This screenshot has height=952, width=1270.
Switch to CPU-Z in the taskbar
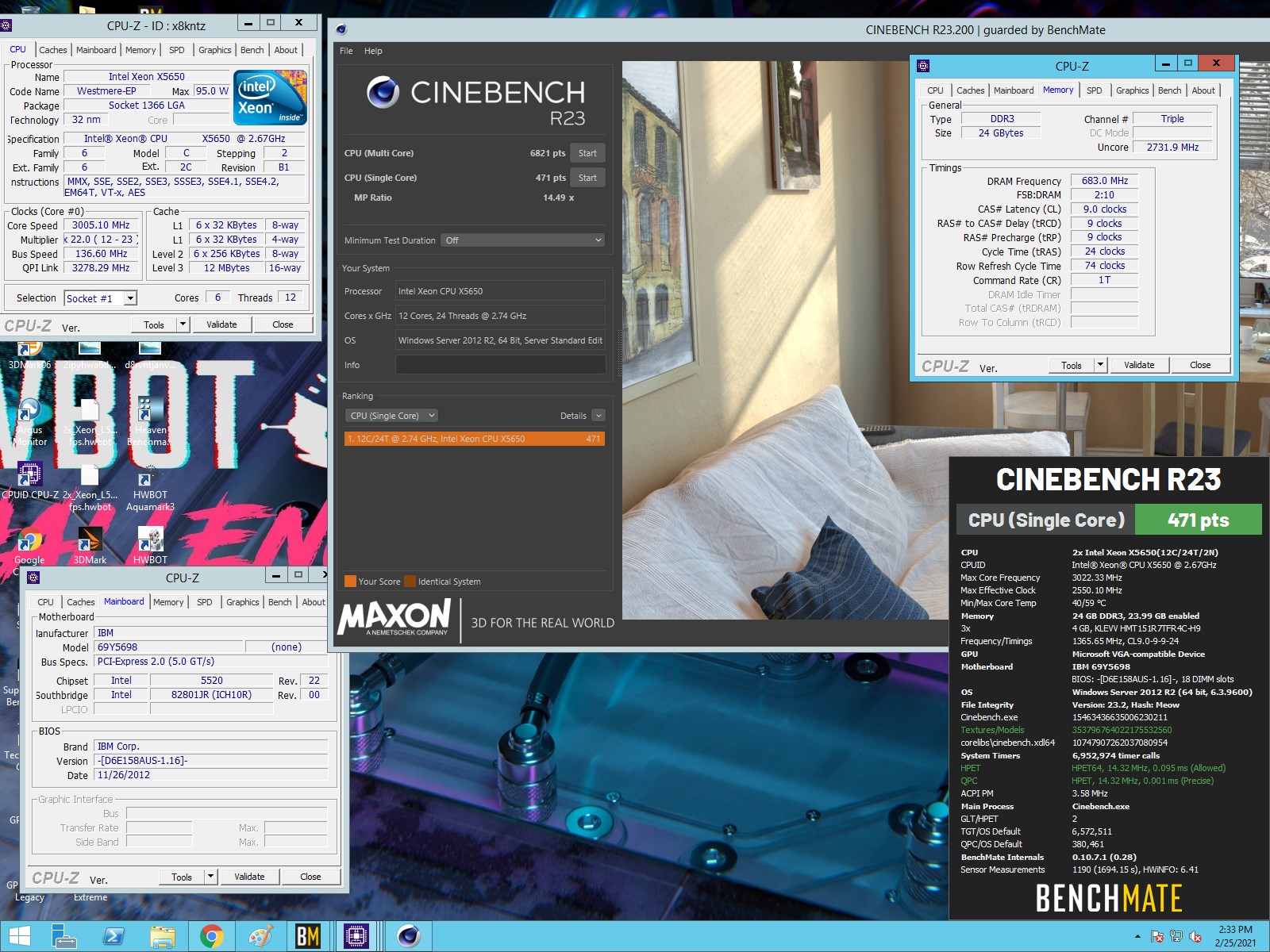356,937
